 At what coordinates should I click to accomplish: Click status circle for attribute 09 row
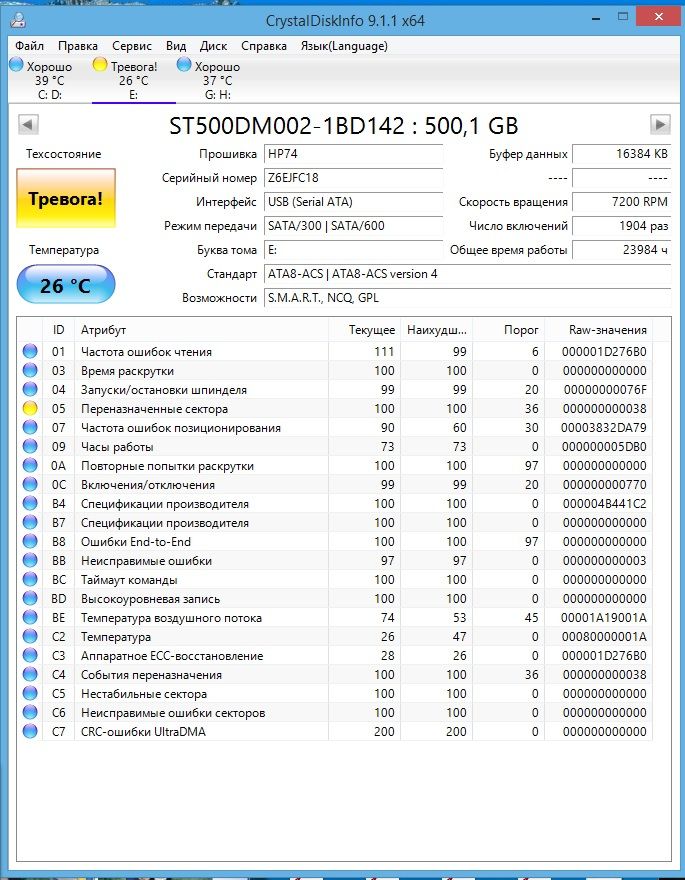30,447
